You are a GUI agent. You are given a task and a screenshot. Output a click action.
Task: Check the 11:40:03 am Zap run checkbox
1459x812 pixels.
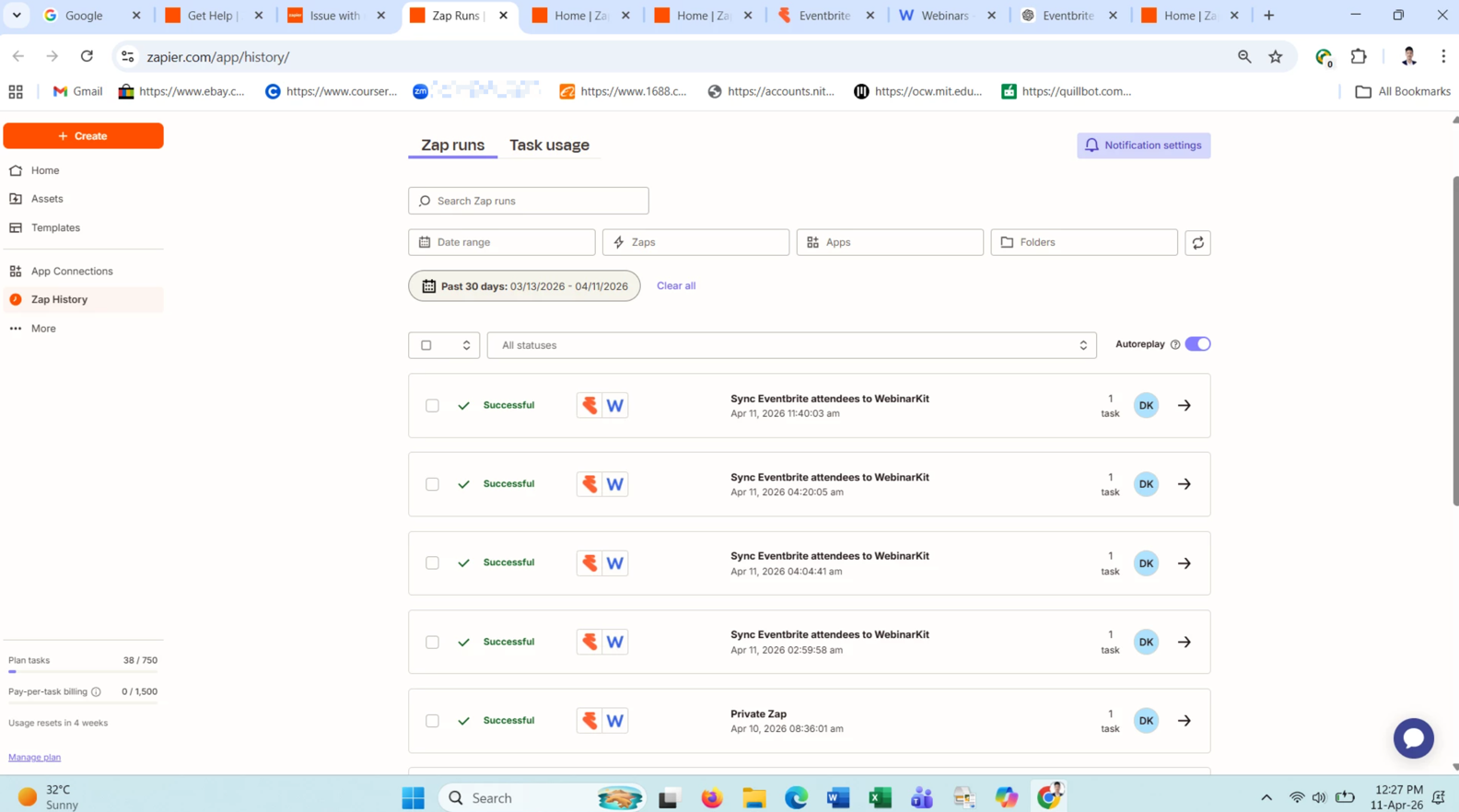432,405
